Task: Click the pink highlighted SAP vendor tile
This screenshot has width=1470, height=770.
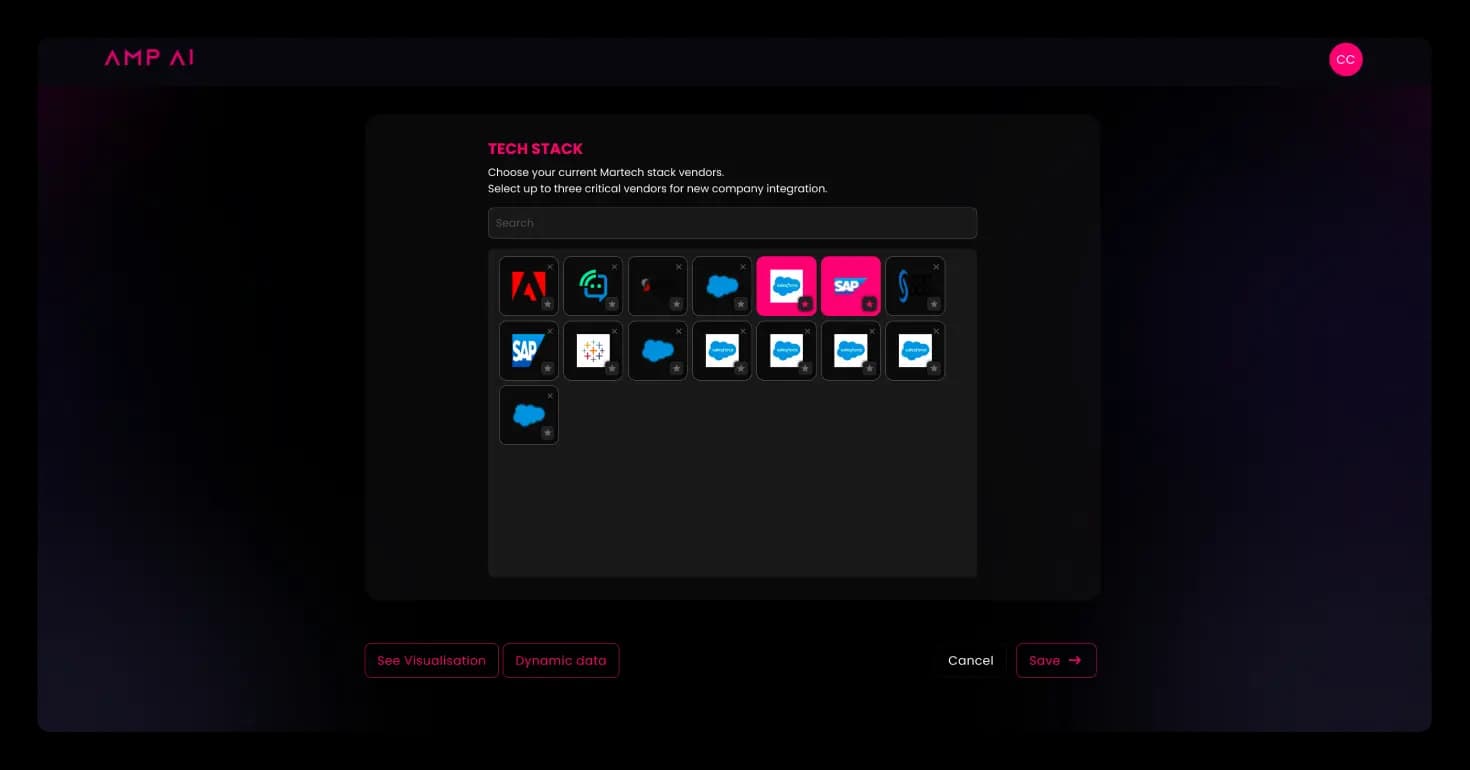Action: click(850, 285)
